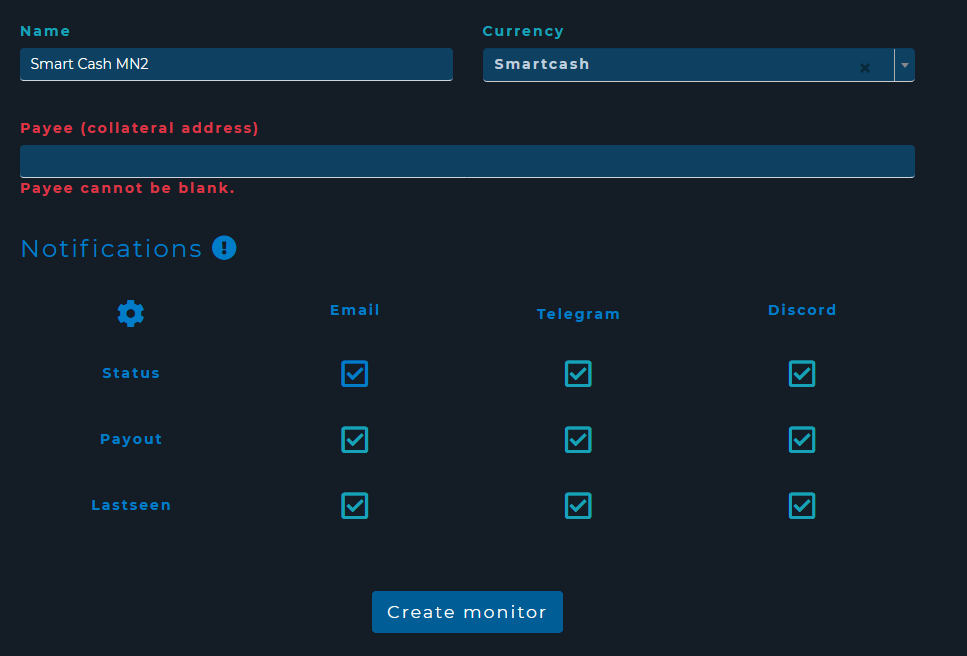Screen dimensions: 967x656
Task: Click the gear icon in the notifications table
Action: pos(130,313)
